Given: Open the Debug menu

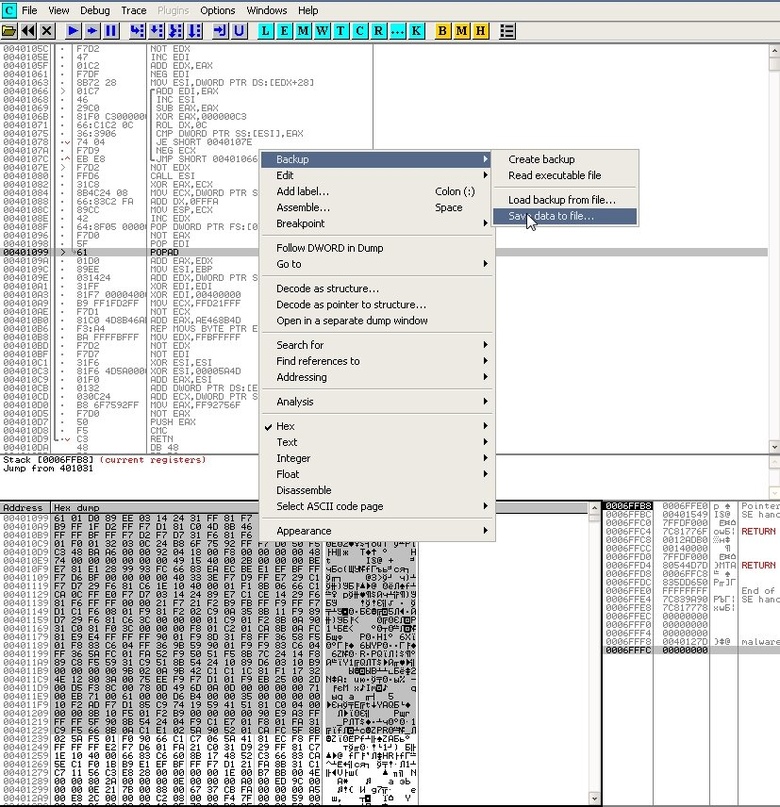Looking at the screenshot, I should (95, 10).
